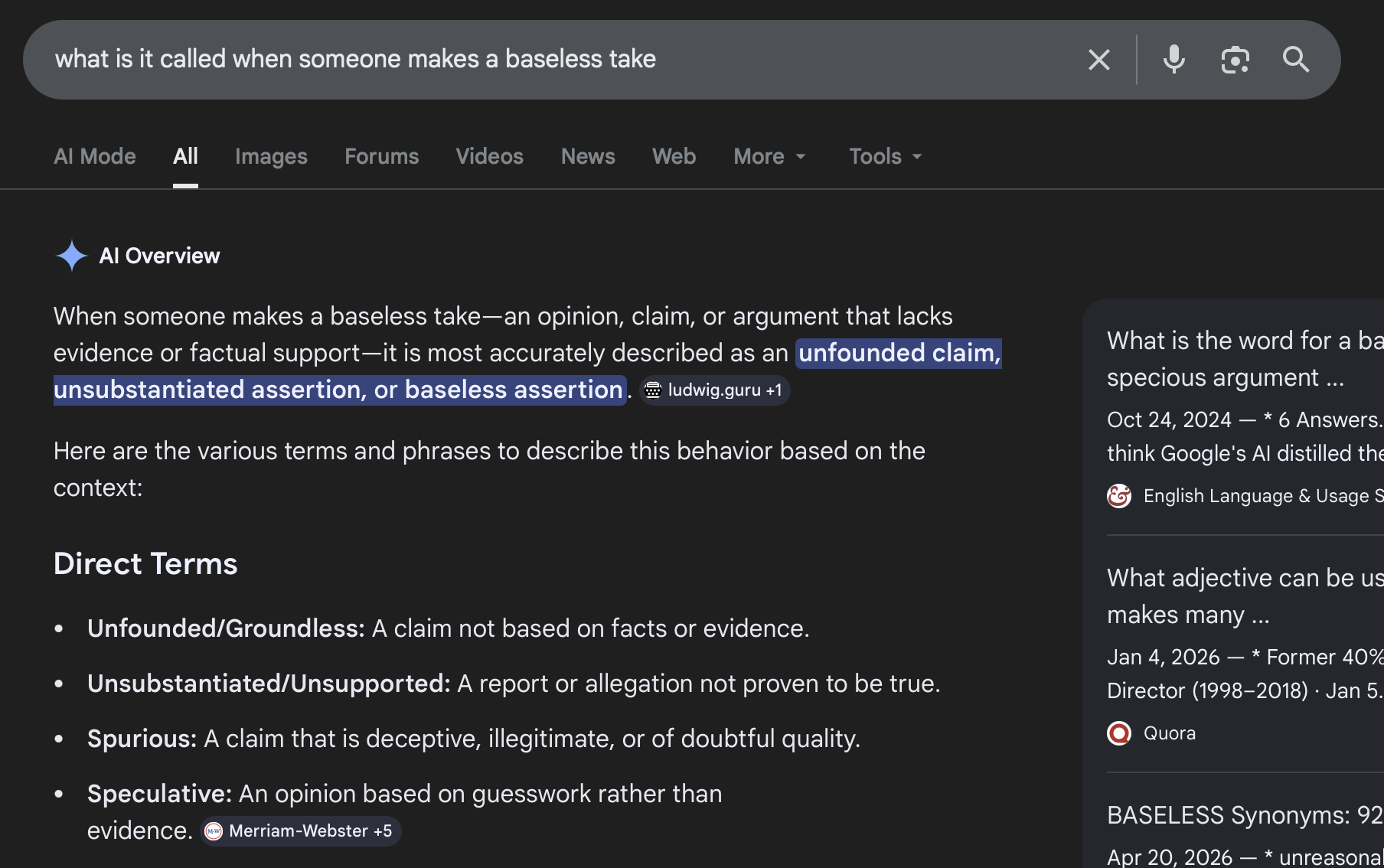
Task: Click the English Language & Usage site icon
Action: [x=1119, y=496]
